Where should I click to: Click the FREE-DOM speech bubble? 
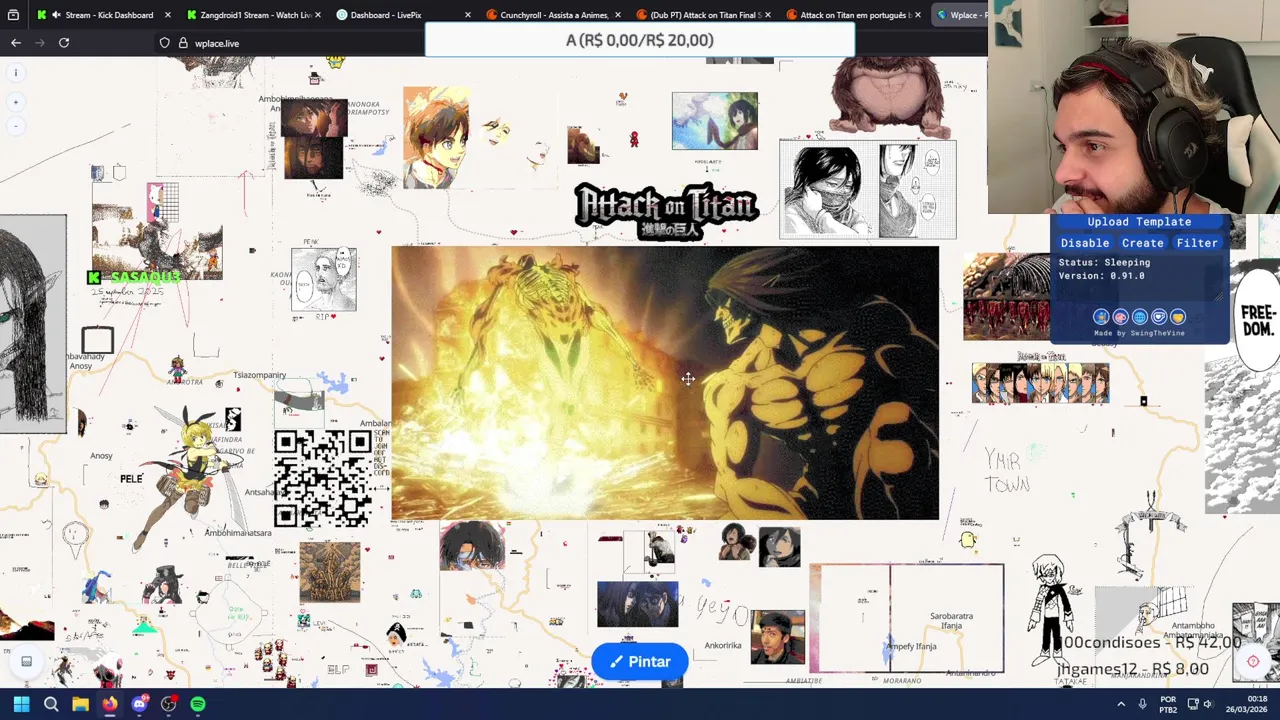[1257, 322]
